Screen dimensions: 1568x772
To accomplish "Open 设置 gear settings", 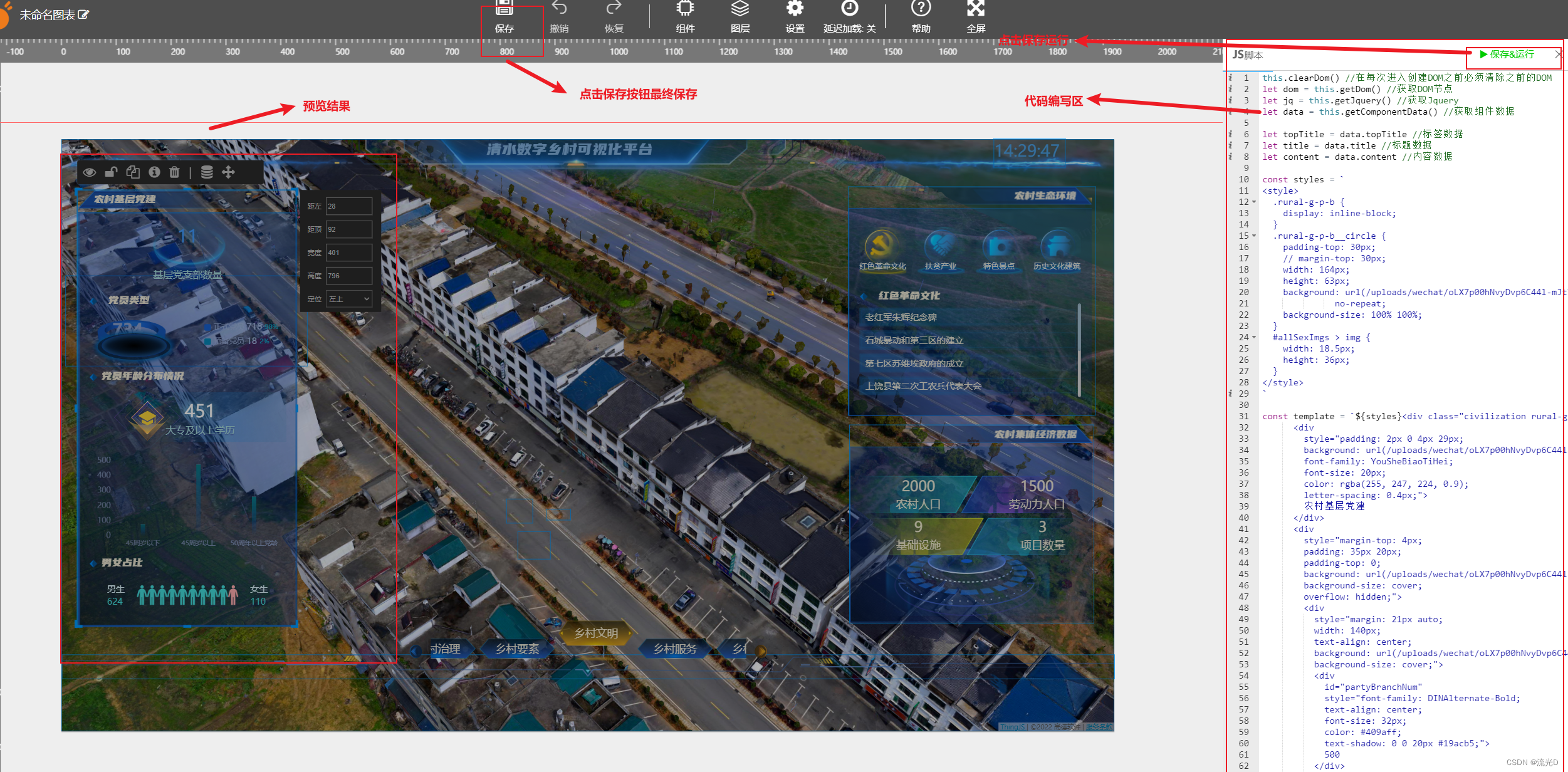I will [x=795, y=9].
